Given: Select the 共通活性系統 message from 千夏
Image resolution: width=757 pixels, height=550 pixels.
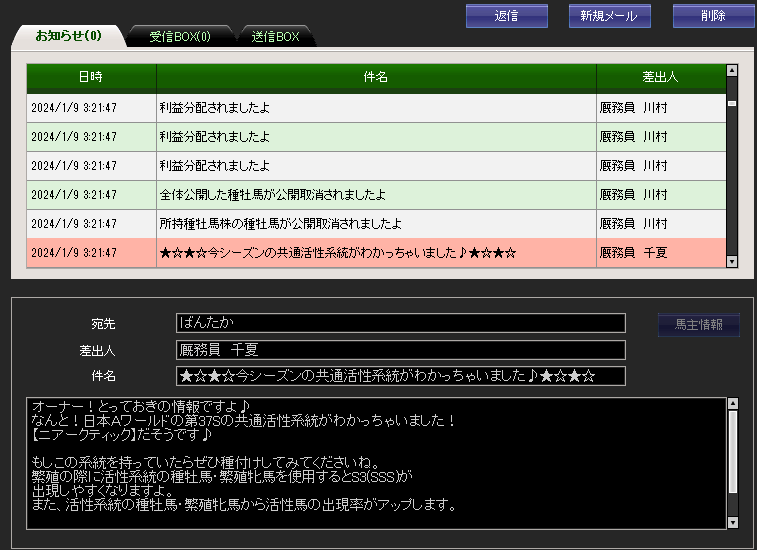Looking at the screenshot, I should [x=376, y=253].
